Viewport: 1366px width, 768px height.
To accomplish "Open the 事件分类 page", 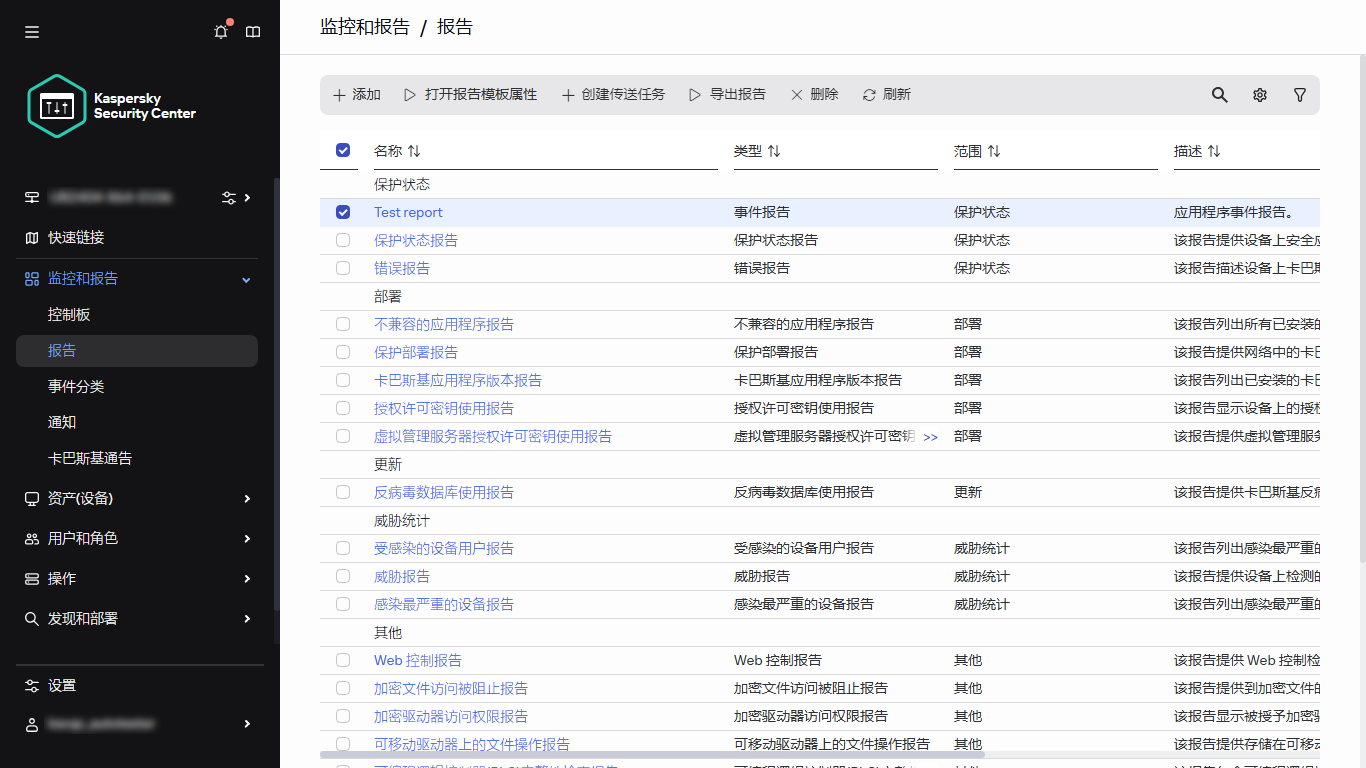I will click(x=75, y=386).
